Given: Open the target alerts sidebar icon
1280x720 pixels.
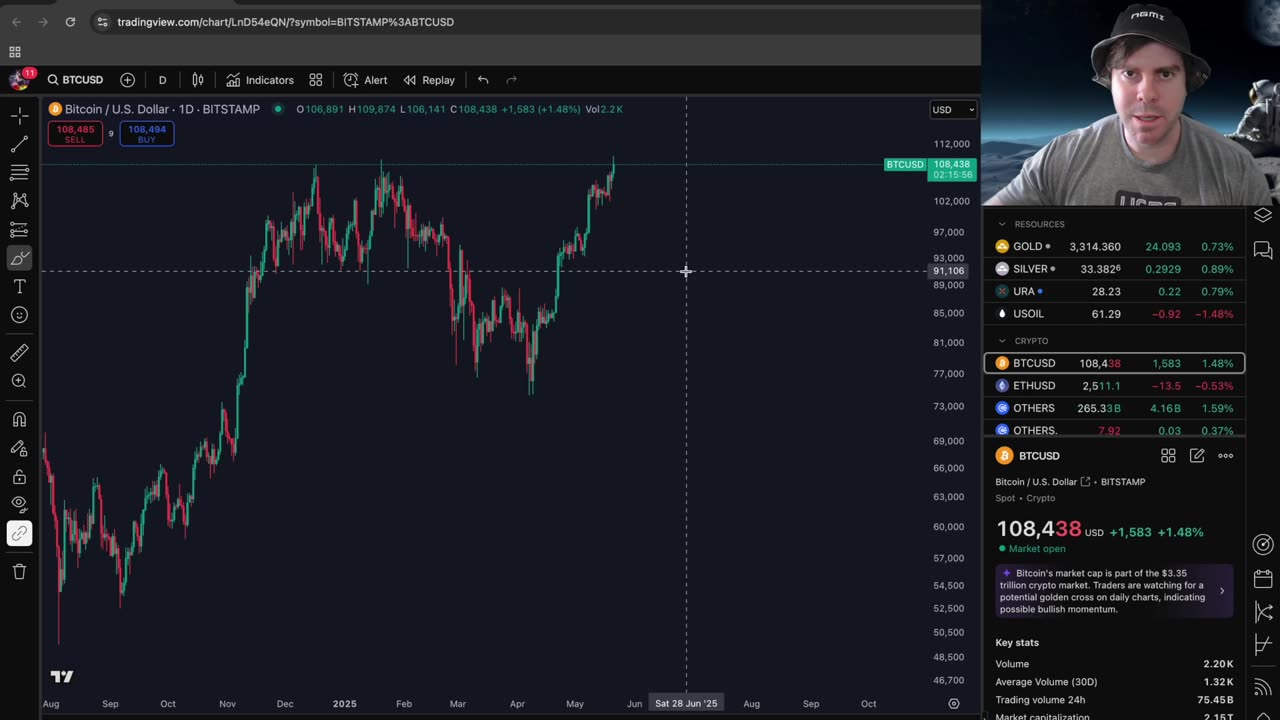Looking at the screenshot, I should coord(1263,545).
